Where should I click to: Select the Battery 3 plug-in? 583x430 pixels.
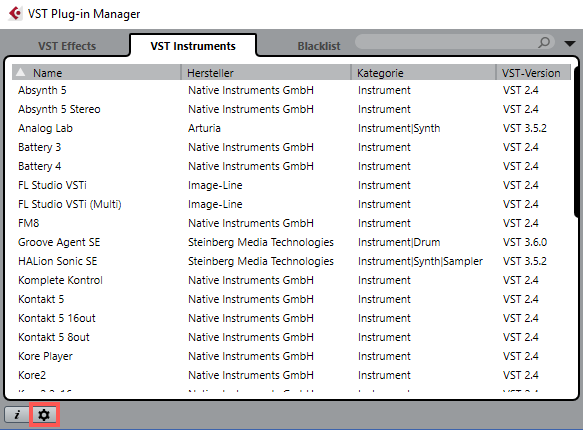292,147
